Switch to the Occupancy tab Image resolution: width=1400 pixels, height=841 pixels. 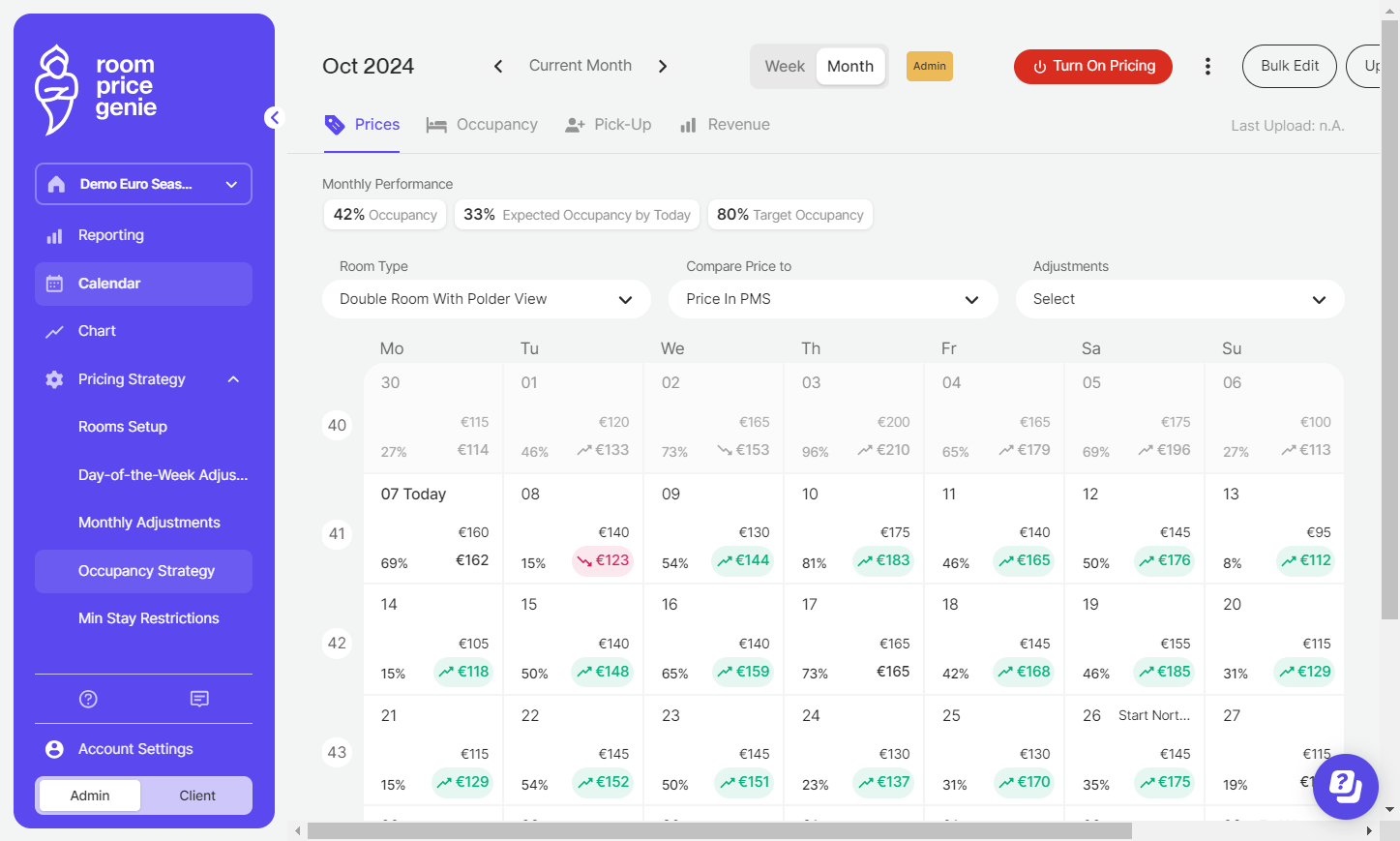coord(482,125)
